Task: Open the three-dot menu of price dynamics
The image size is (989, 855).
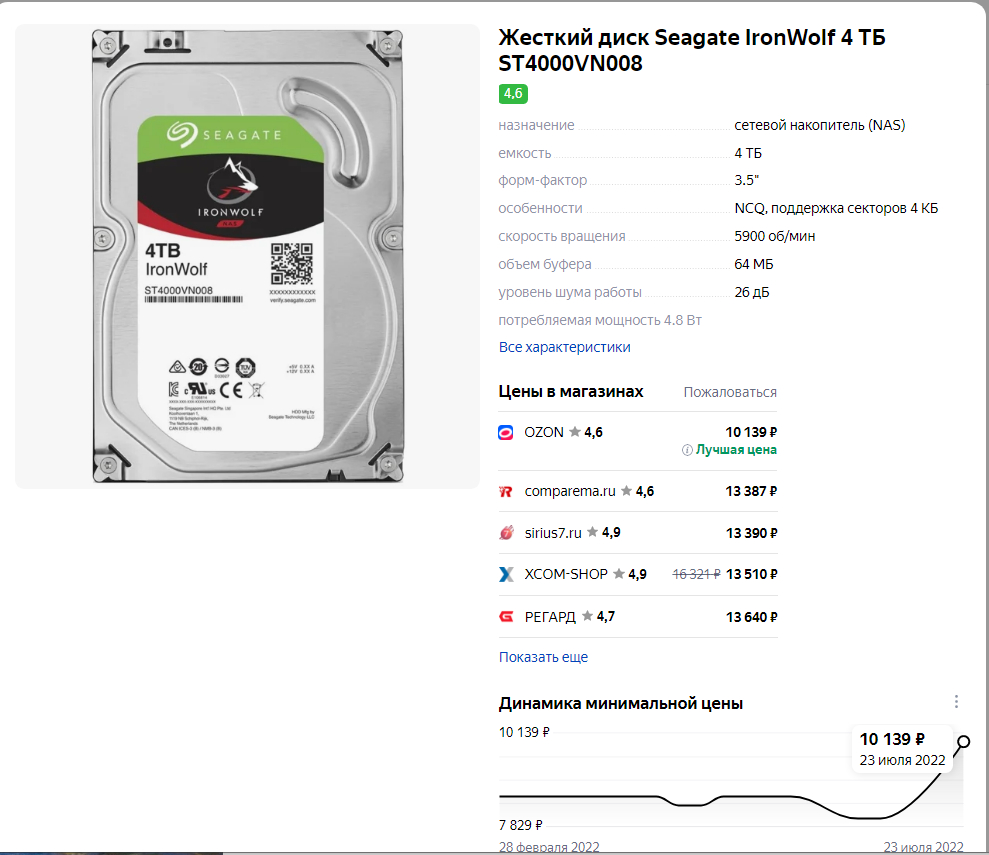Action: coord(956,702)
